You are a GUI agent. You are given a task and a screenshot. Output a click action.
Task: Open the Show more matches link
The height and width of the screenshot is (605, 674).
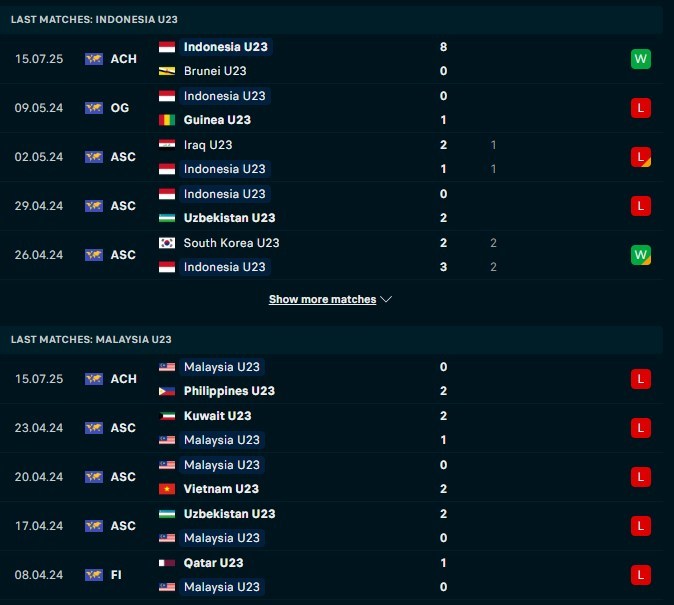(x=322, y=299)
